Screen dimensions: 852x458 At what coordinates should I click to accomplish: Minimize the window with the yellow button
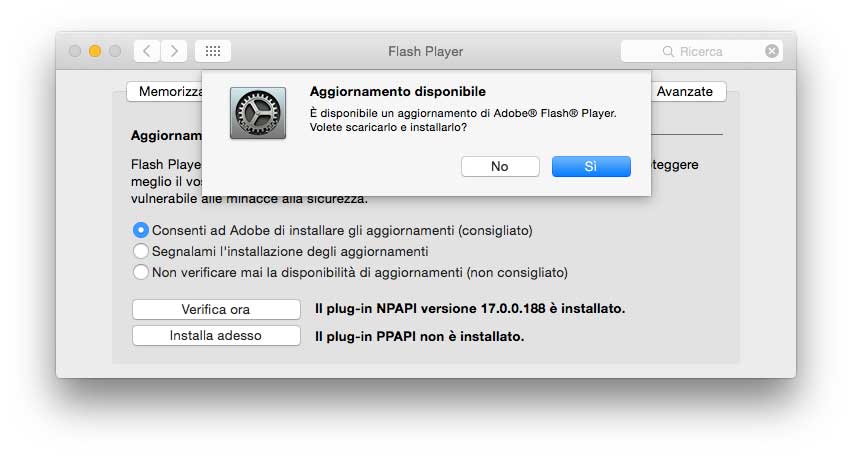(x=95, y=51)
